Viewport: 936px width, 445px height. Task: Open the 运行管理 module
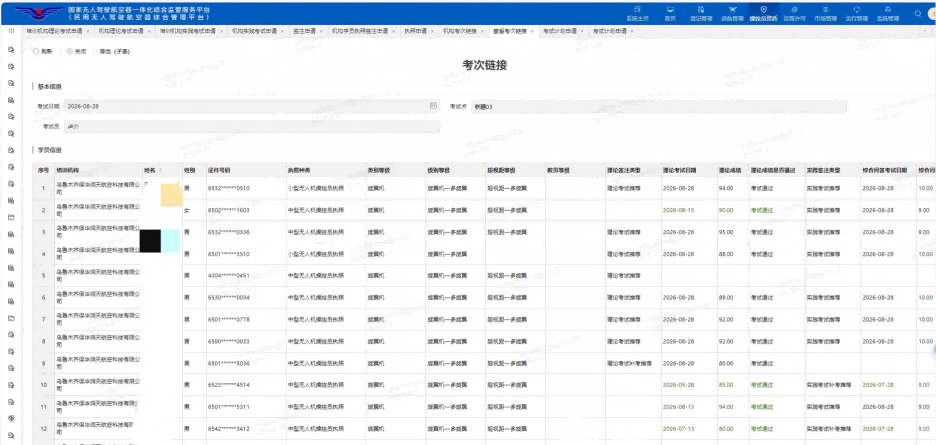click(857, 13)
